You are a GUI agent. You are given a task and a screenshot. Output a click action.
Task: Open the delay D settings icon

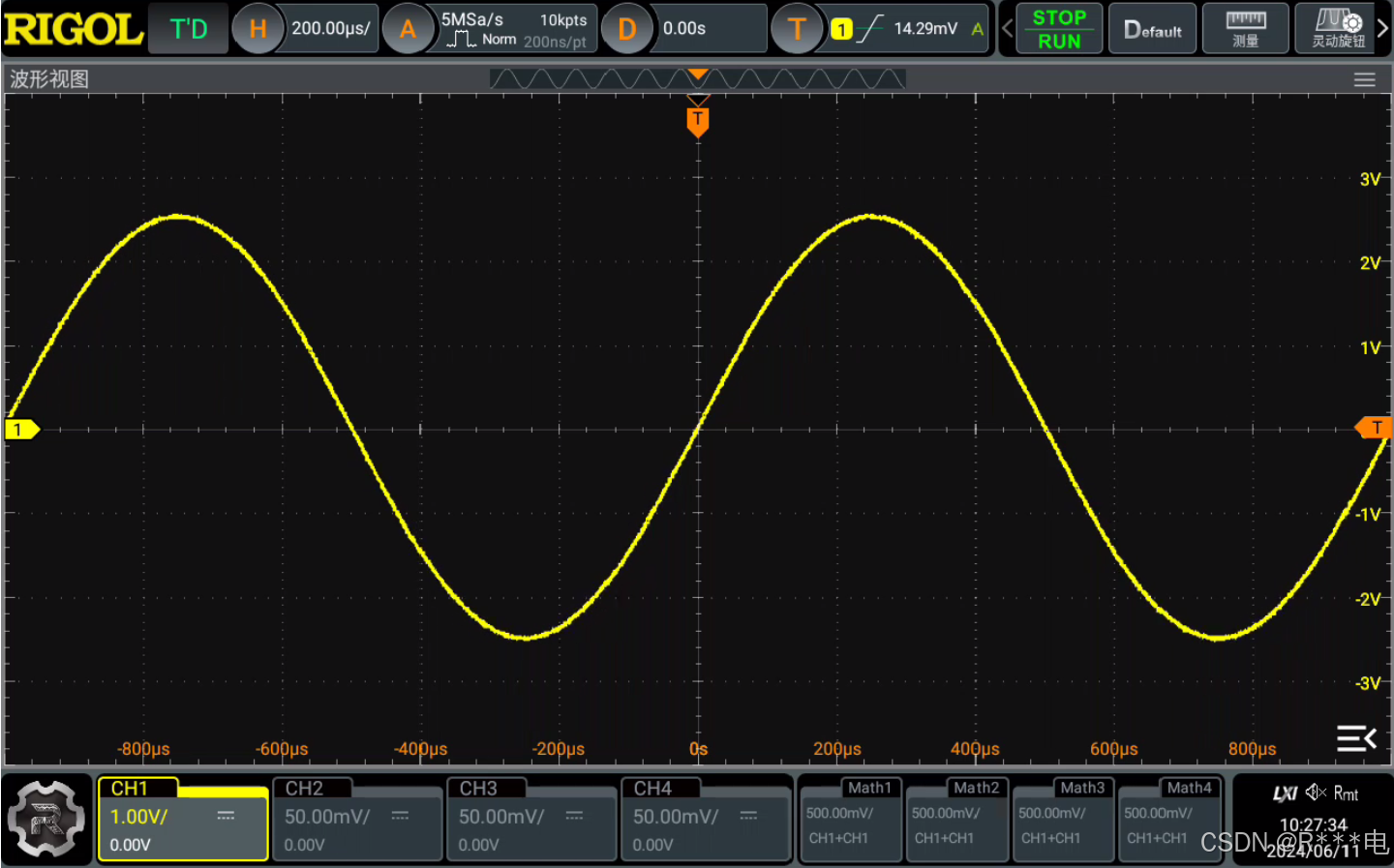(x=626, y=29)
